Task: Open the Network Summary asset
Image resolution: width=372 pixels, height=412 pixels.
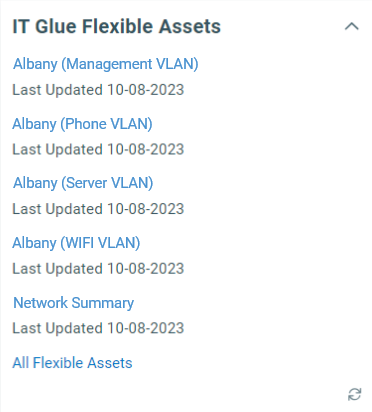Action: coord(73,303)
